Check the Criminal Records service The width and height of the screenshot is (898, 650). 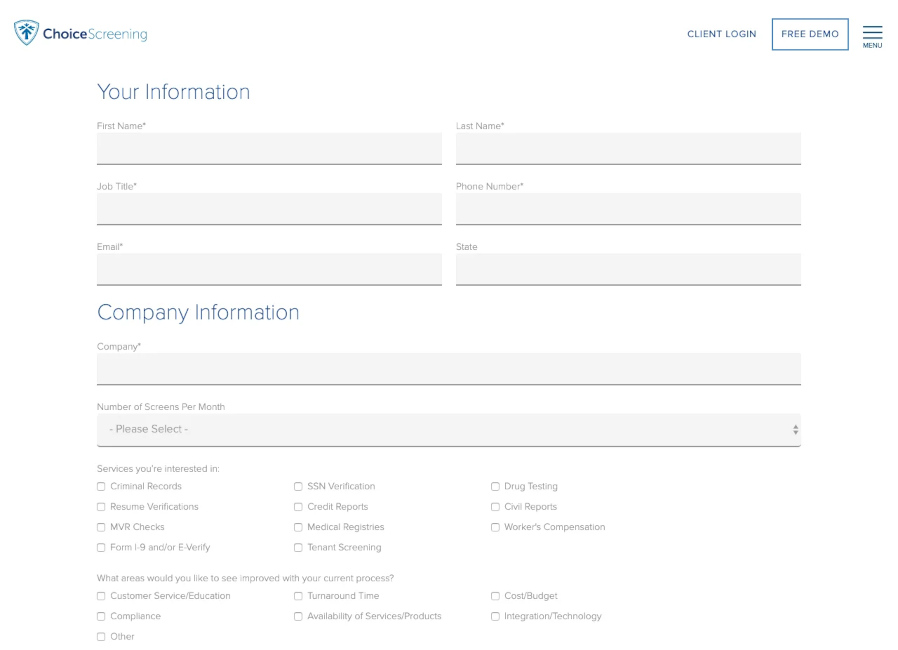tap(101, 486)
